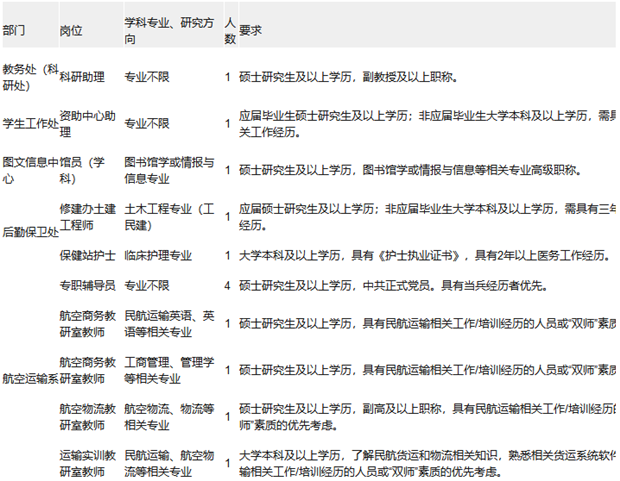
Task: Click the 航空运输系 department cell
Action: [30, 379]
